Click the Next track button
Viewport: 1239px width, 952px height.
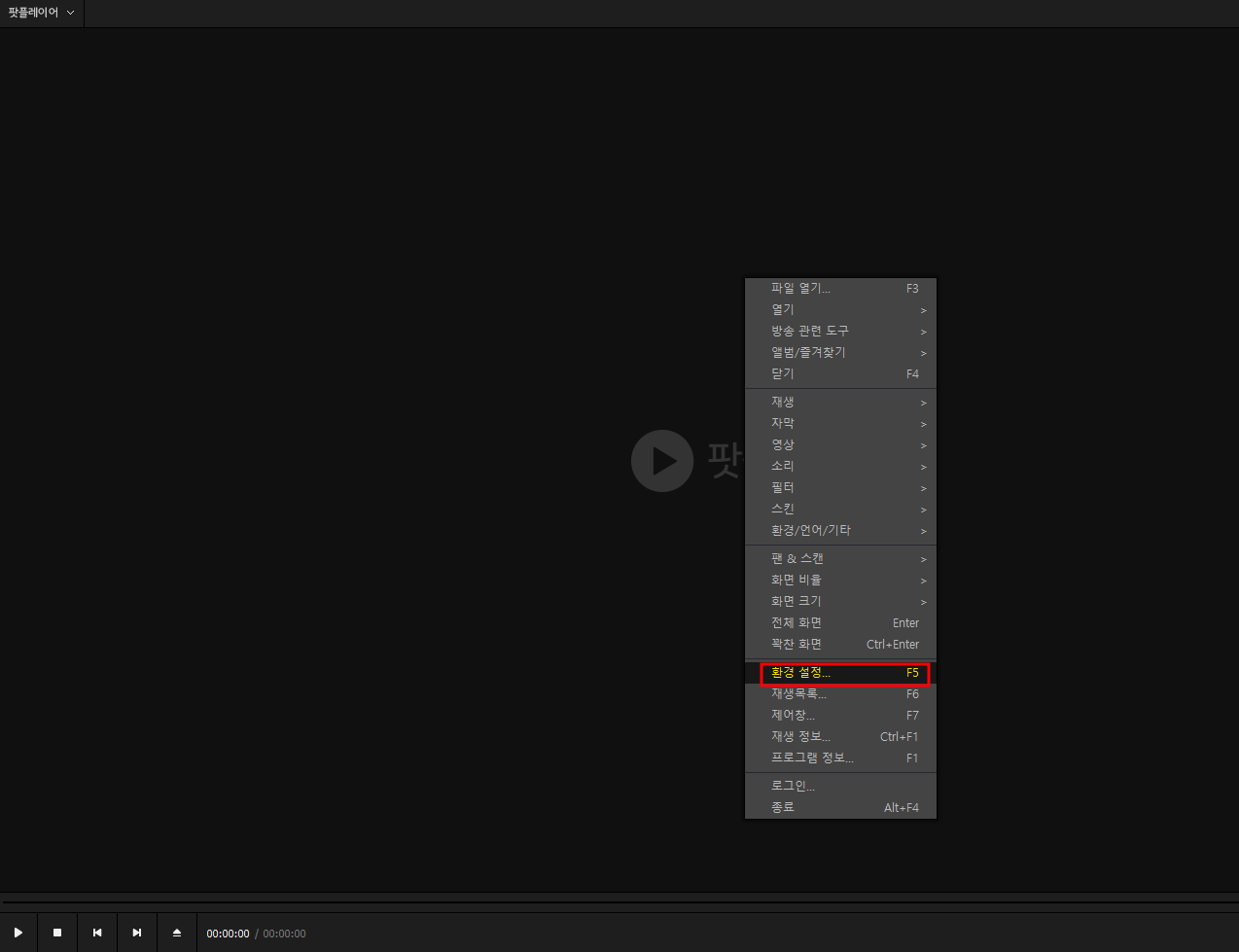coord(137,933)
